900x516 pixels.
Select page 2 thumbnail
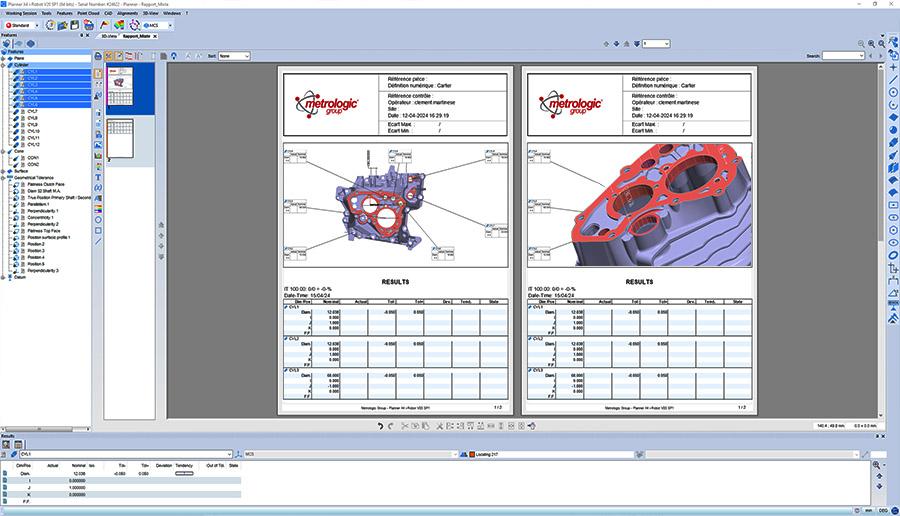(x=120, y=138)
